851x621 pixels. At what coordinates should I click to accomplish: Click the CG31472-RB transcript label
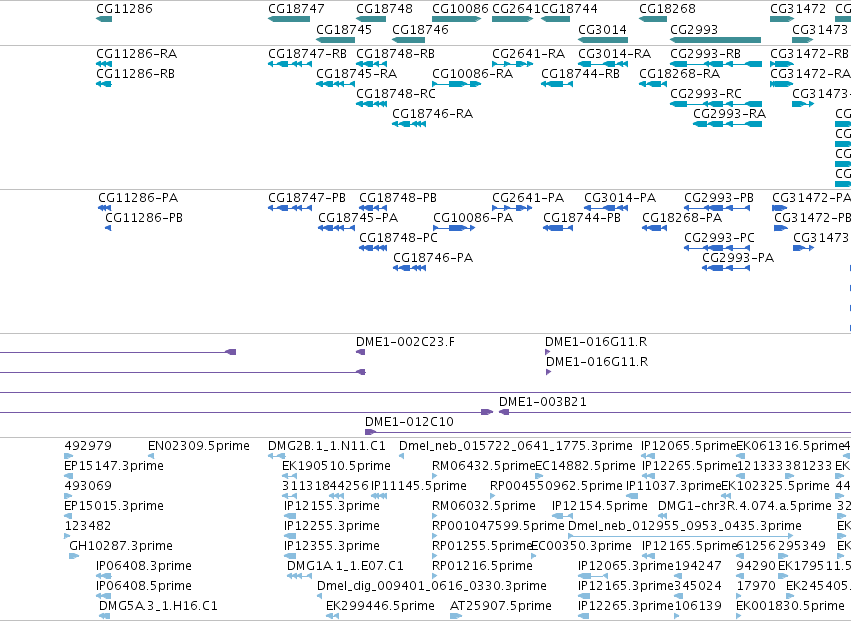pos(809,54)
